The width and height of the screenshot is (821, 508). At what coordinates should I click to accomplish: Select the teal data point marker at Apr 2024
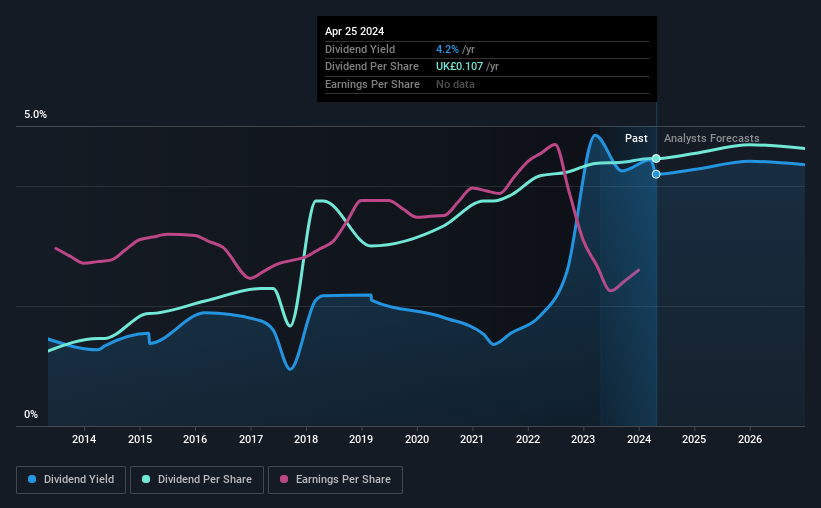656,159
